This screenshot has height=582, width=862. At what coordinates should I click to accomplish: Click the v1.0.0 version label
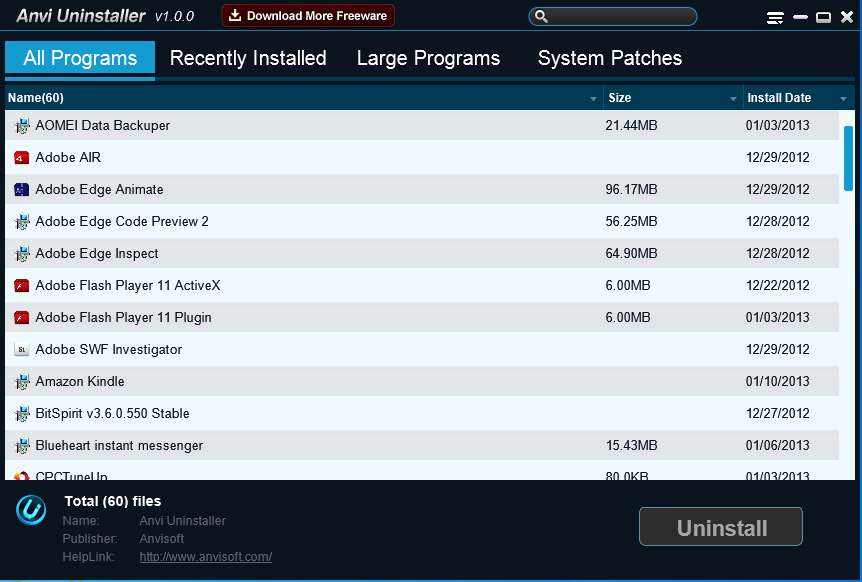click(174, 16)
